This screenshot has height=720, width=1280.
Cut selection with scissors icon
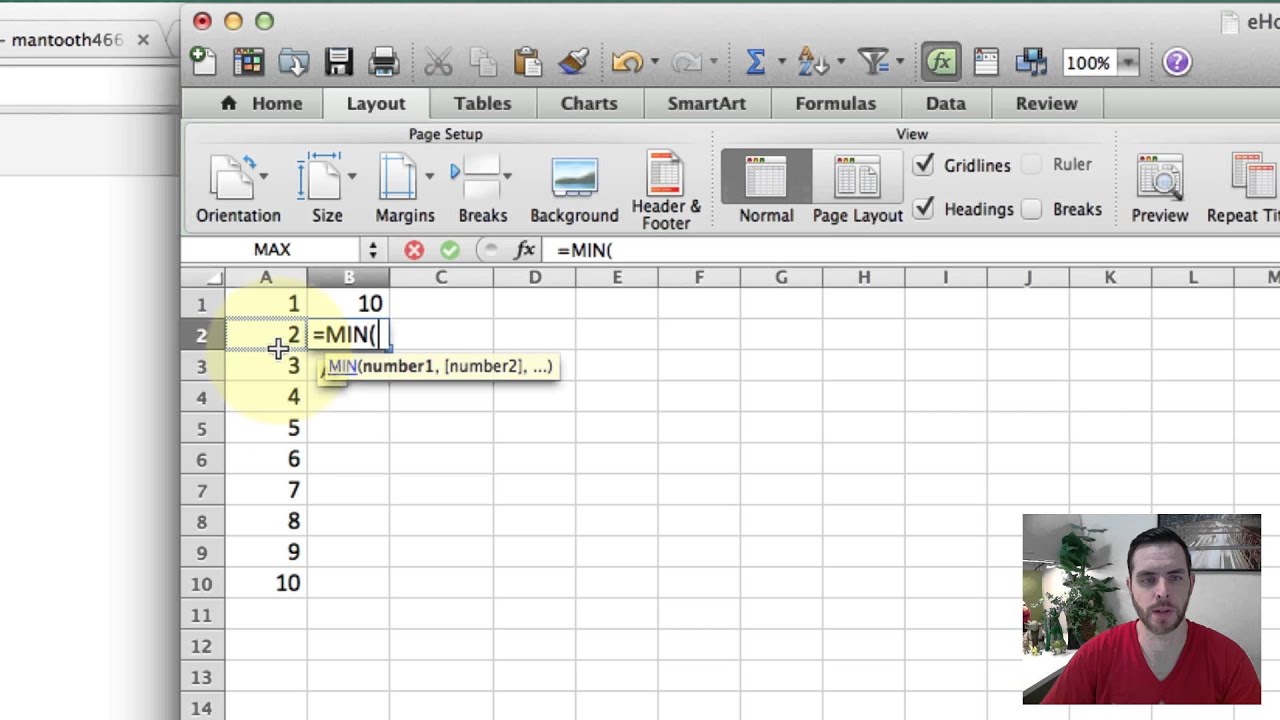pyautogui.click(x=438, y=62)
